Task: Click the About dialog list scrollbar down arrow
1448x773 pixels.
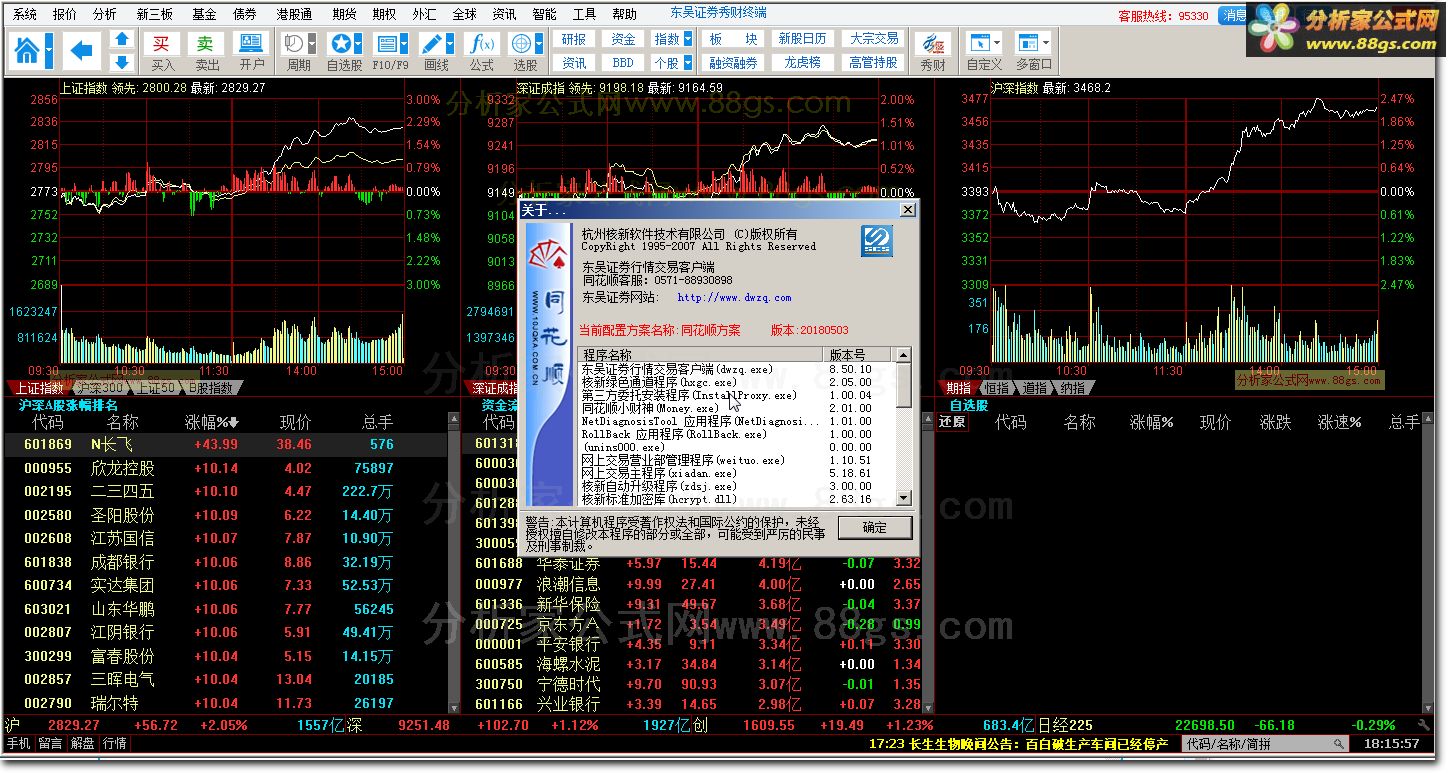Action: pyautogui.click(x=903, y=498)
